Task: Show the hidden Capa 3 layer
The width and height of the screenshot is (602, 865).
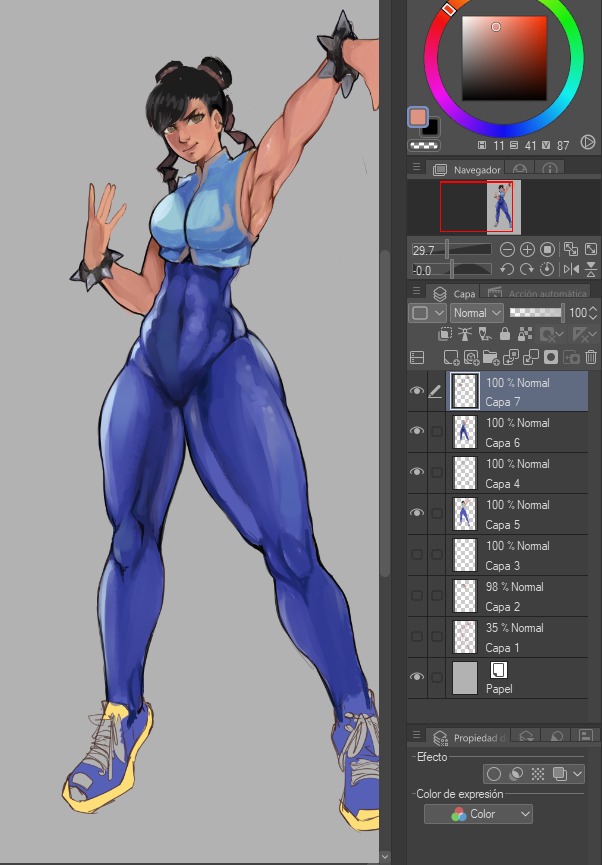Action: (x=417, y=554)
